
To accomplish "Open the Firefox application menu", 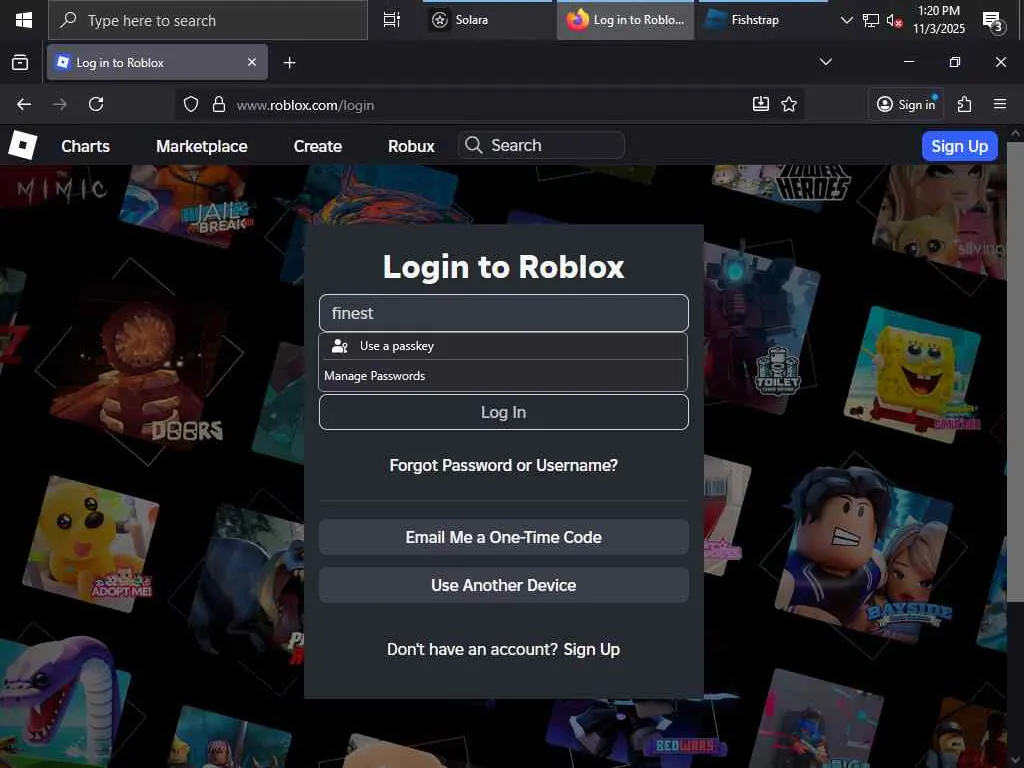I will [x=1000, y=104].
